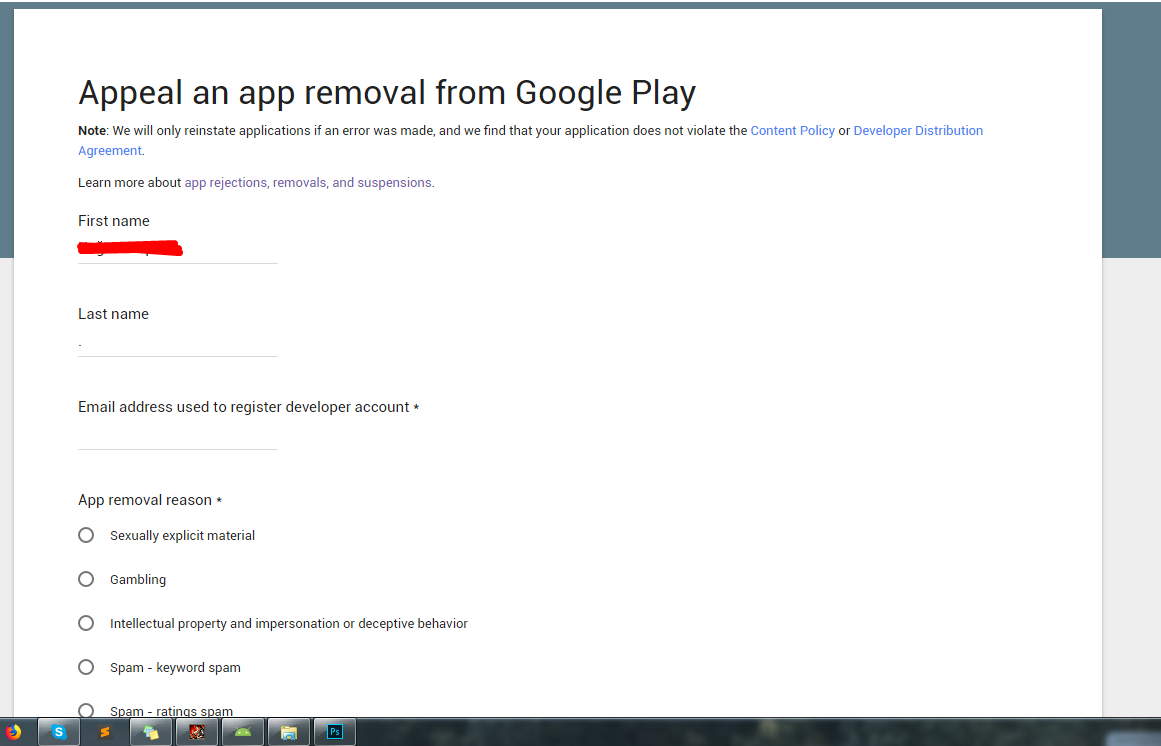Click the First name input field
1161x746 pixels.
(x=178, y=249)
